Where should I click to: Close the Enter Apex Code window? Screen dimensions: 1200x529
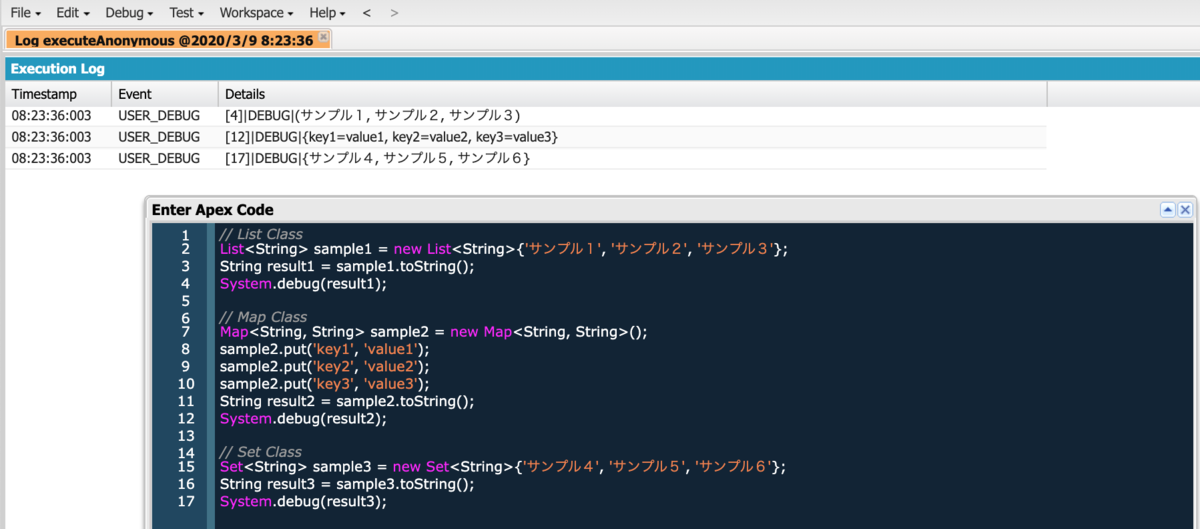(x=1185, y=210)
